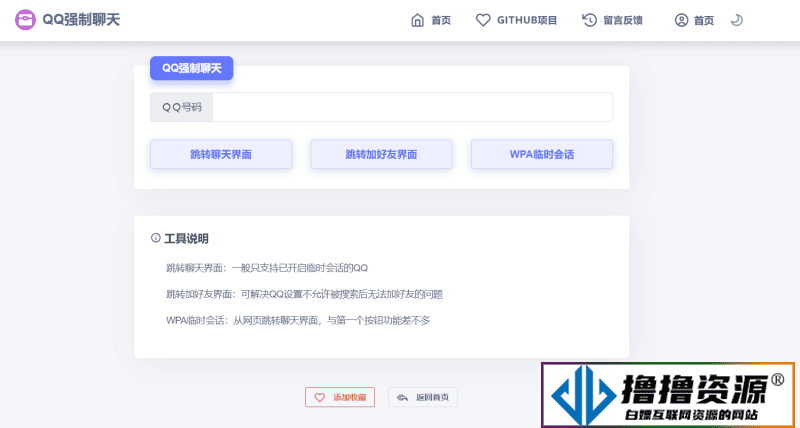The image size is (800, 428).
Task: Open the 留言反馈 menu item
Action: coord(622,20)
